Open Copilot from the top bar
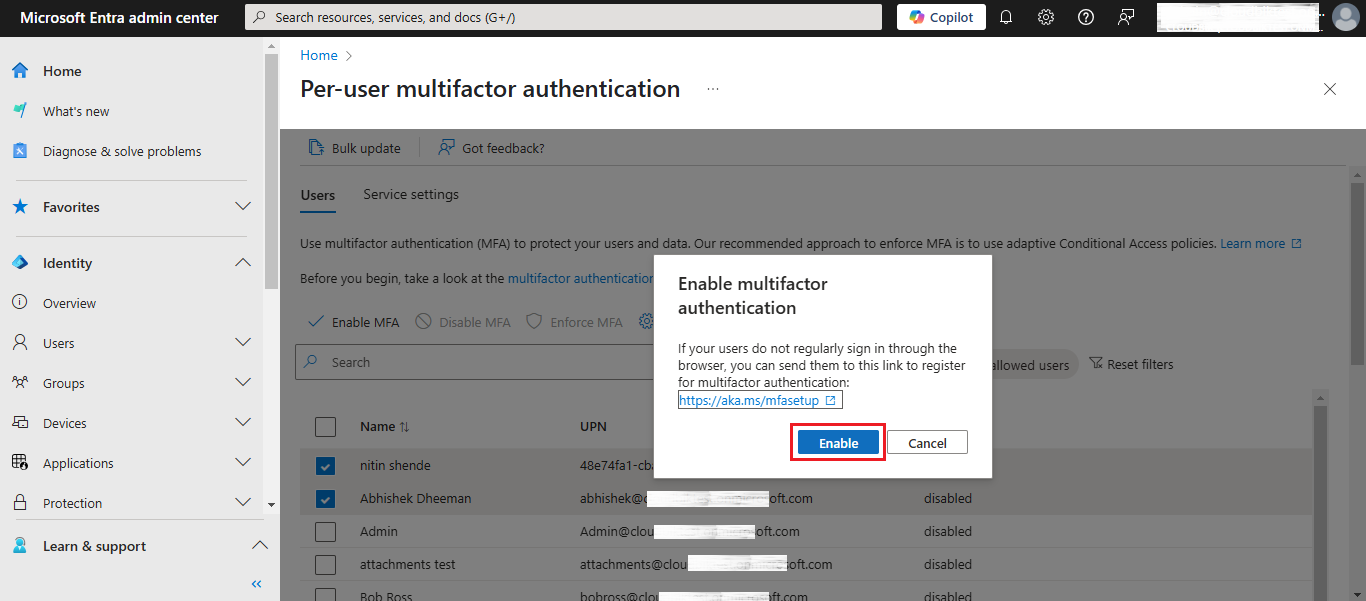This screenshot has height=601, width=1366. coord(941,17)
